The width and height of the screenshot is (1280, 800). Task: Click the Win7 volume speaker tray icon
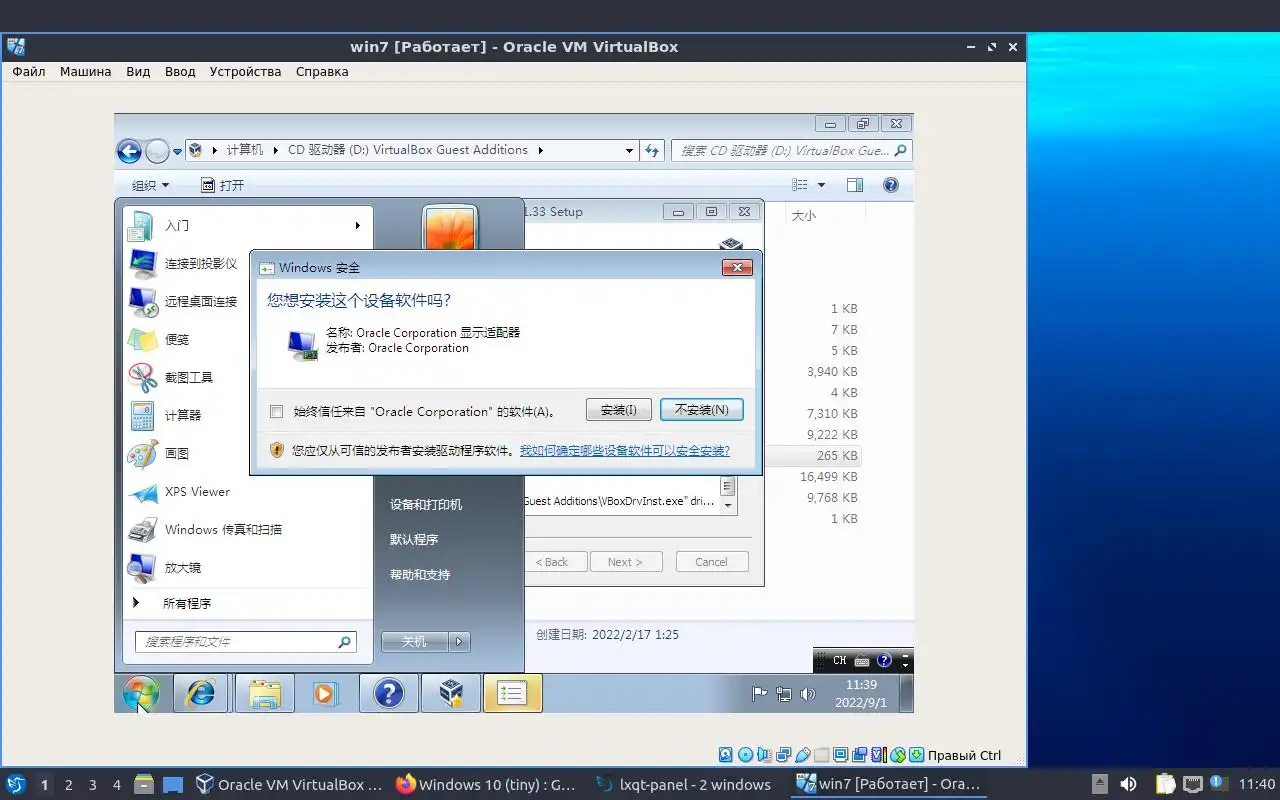coord(807,693)
